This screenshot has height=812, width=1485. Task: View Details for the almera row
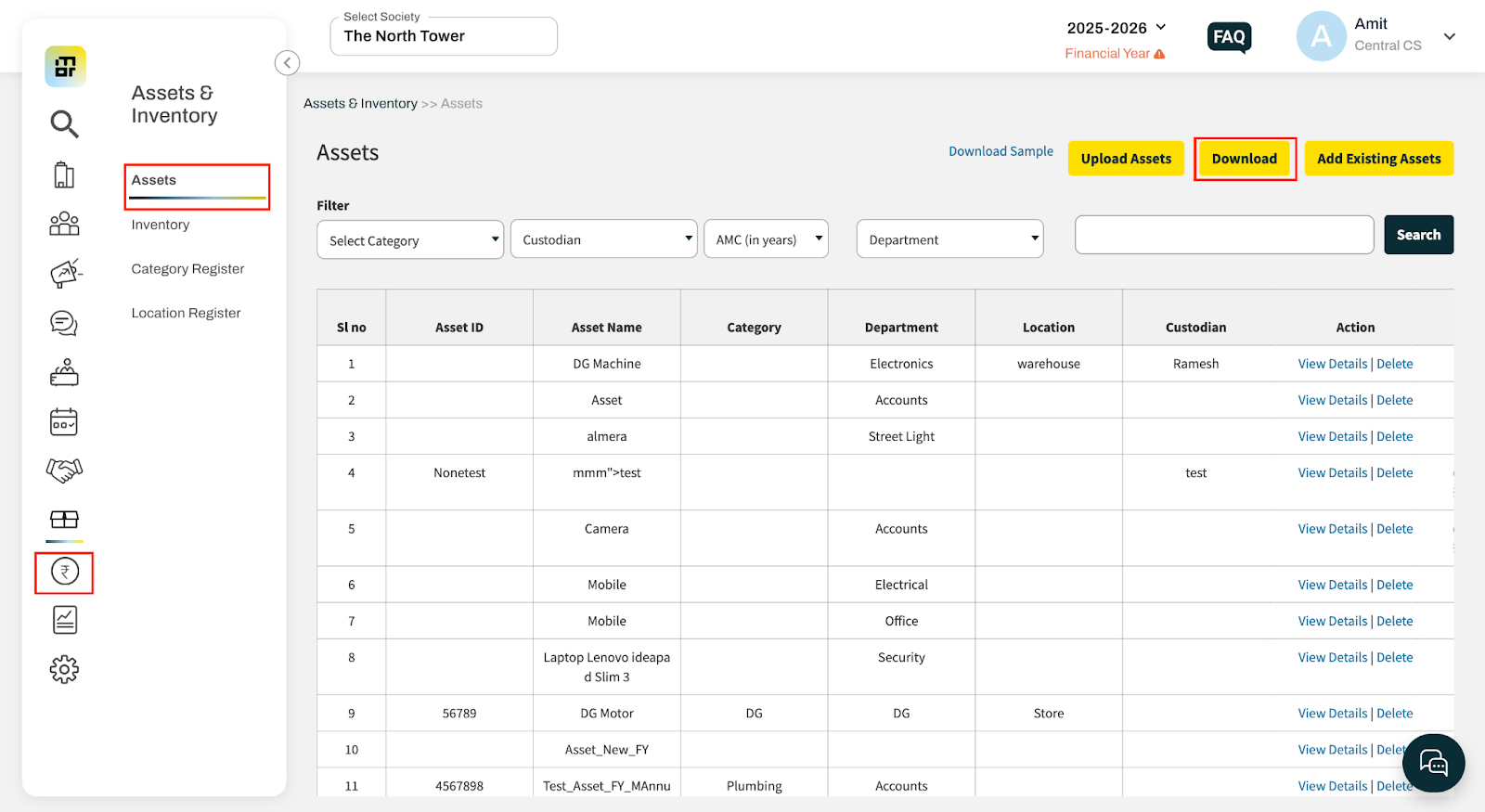point(1333,436)
